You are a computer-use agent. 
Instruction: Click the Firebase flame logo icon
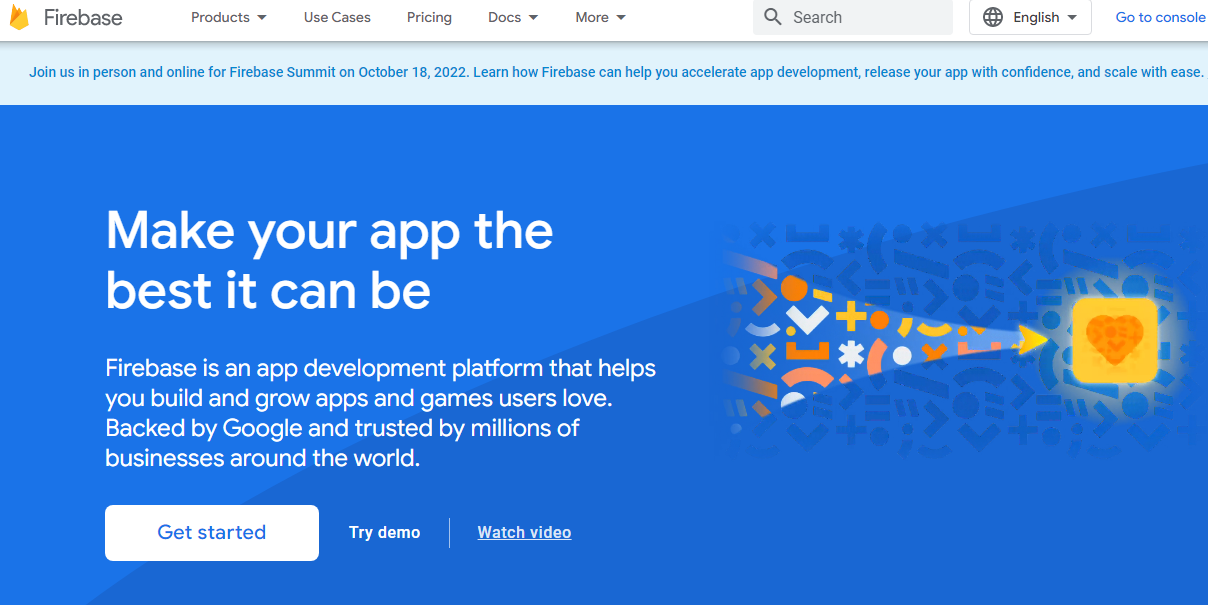click(x=19, y=17)
